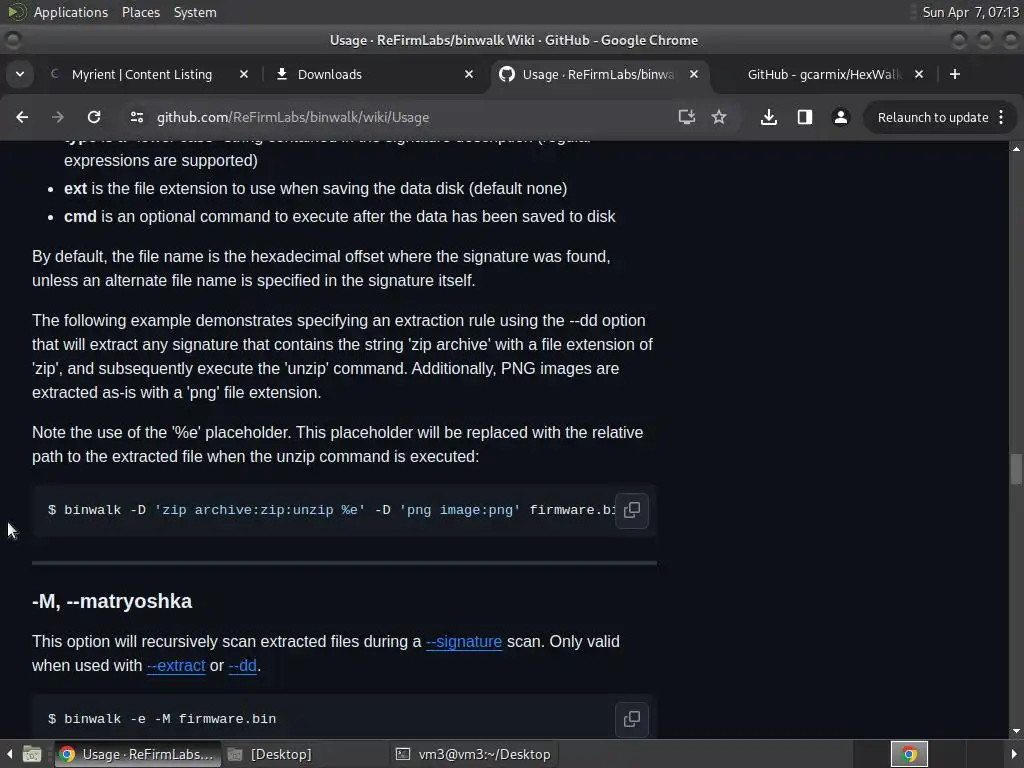This screenshot has width=1024, height=768.
Task: Open Chrome three-dot menu
Action: pos(1001,118)
